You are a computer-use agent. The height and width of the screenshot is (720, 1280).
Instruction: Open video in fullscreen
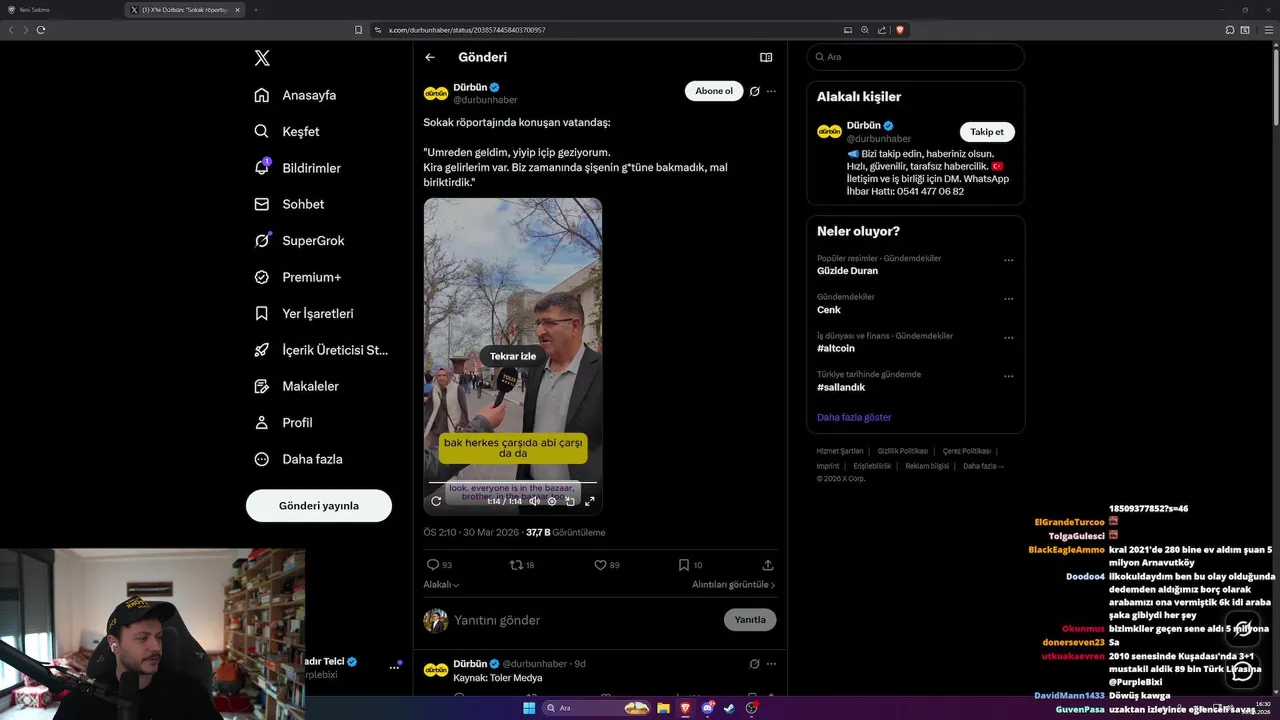point(590,501)
